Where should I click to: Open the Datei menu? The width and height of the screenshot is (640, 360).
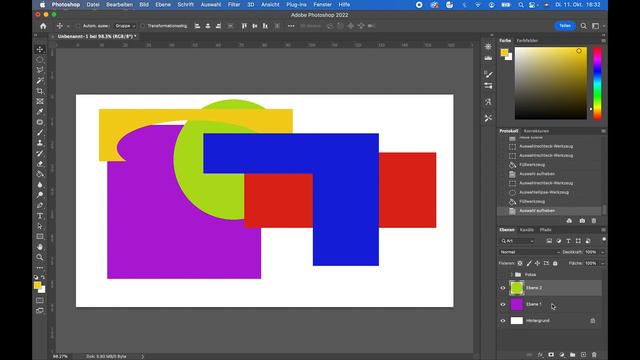(x=93, y=4)
